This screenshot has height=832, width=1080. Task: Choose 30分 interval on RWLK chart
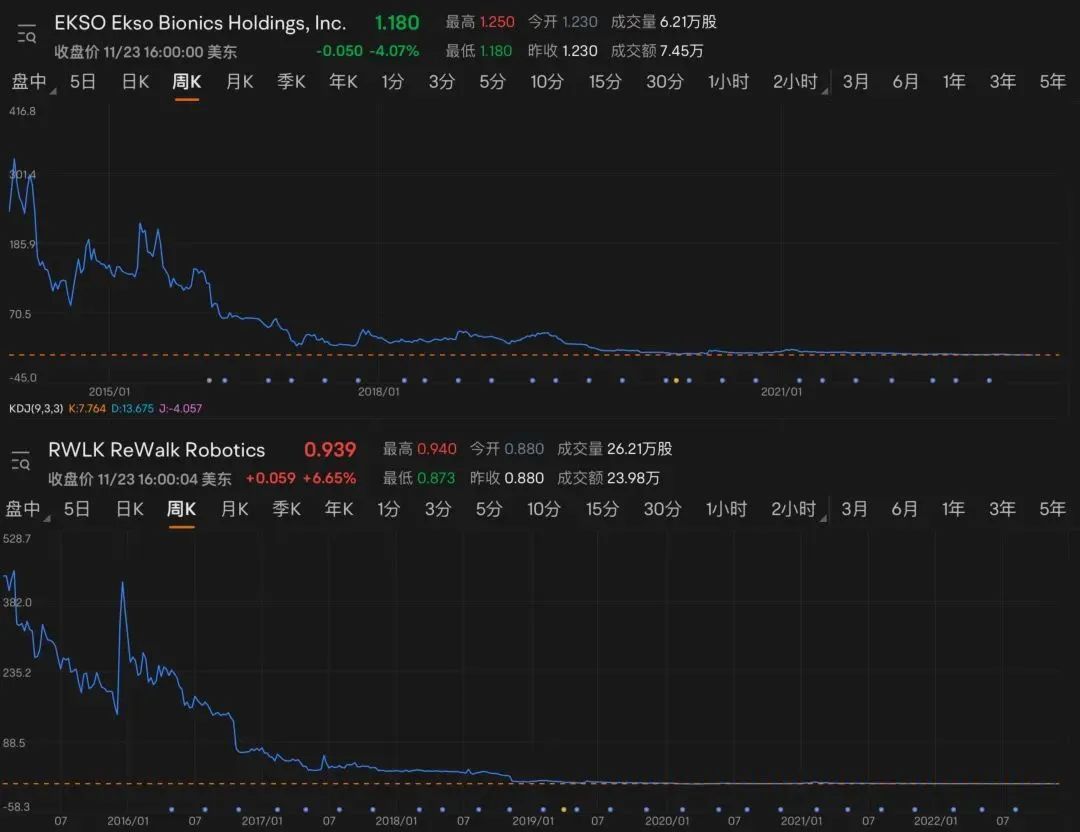[662, 509]
